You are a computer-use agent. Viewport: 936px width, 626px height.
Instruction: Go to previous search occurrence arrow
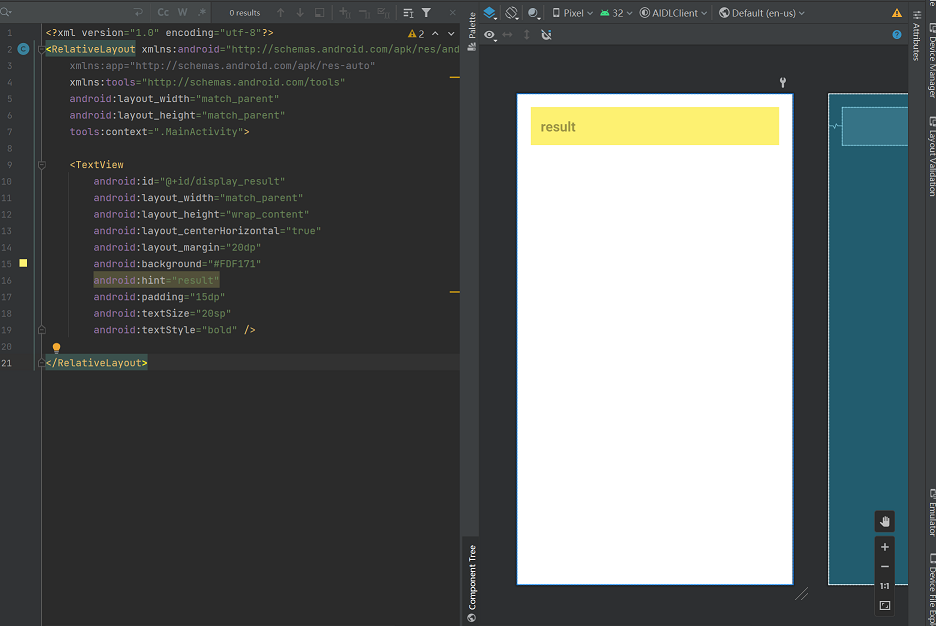click(x=281, y=13)
